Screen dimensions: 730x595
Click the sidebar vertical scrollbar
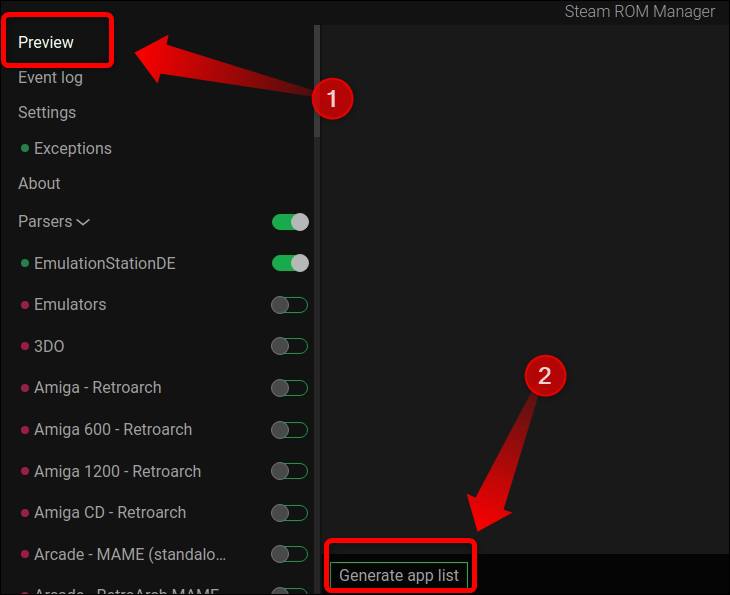[x=317, y=81]
